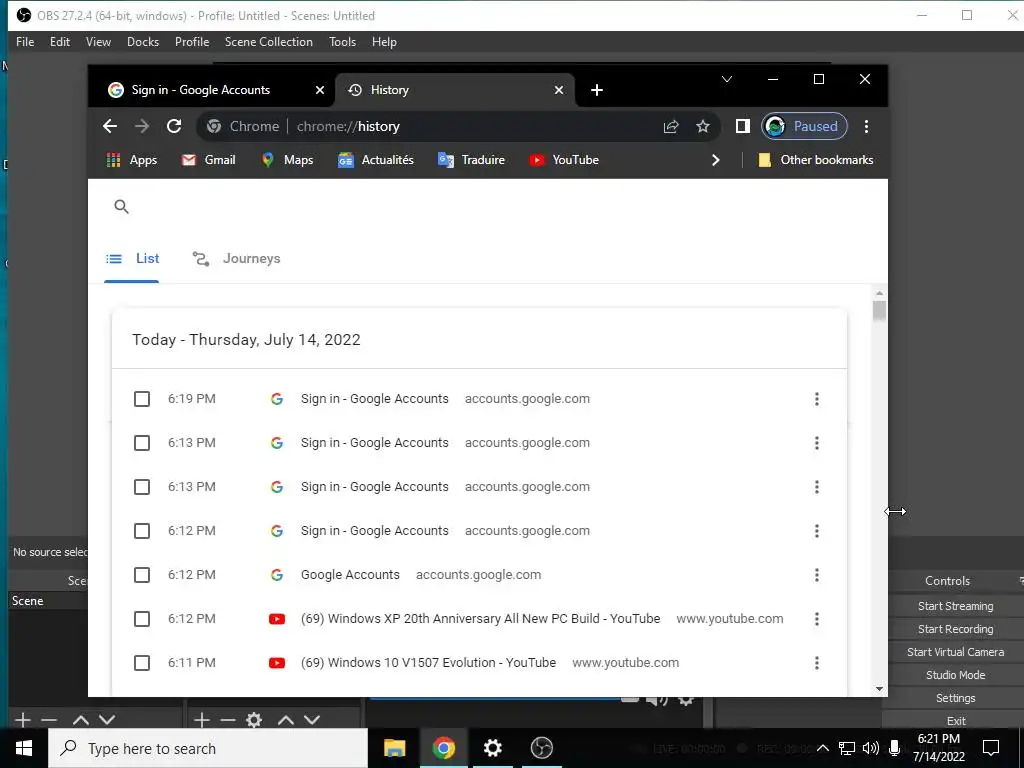This screenshot has height=768, width=1024.
Task: Open the 6:19 PM Sign in history link
Action: [x=375, y=399]
